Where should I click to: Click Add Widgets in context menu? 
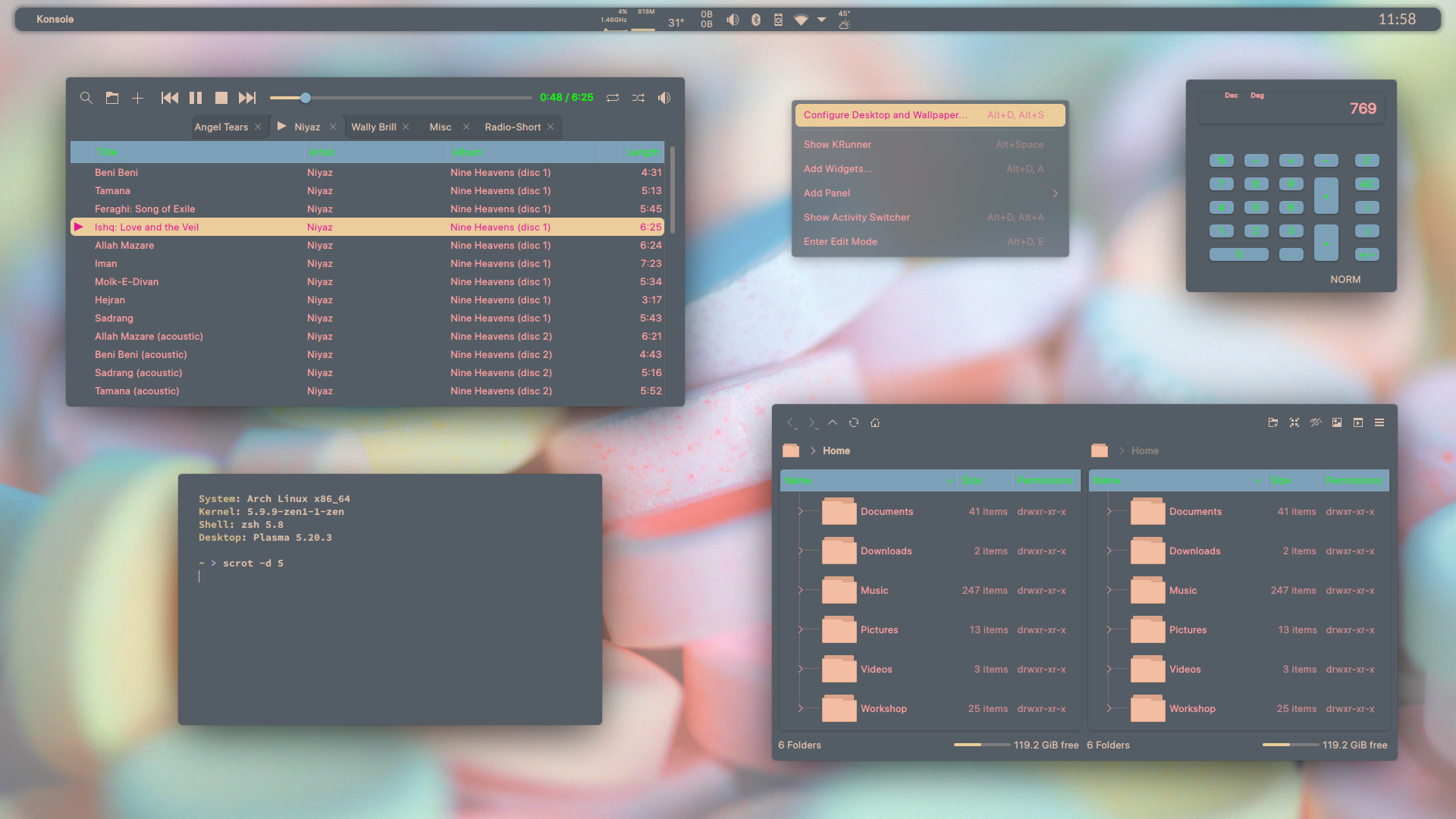[x=837, y=168]
